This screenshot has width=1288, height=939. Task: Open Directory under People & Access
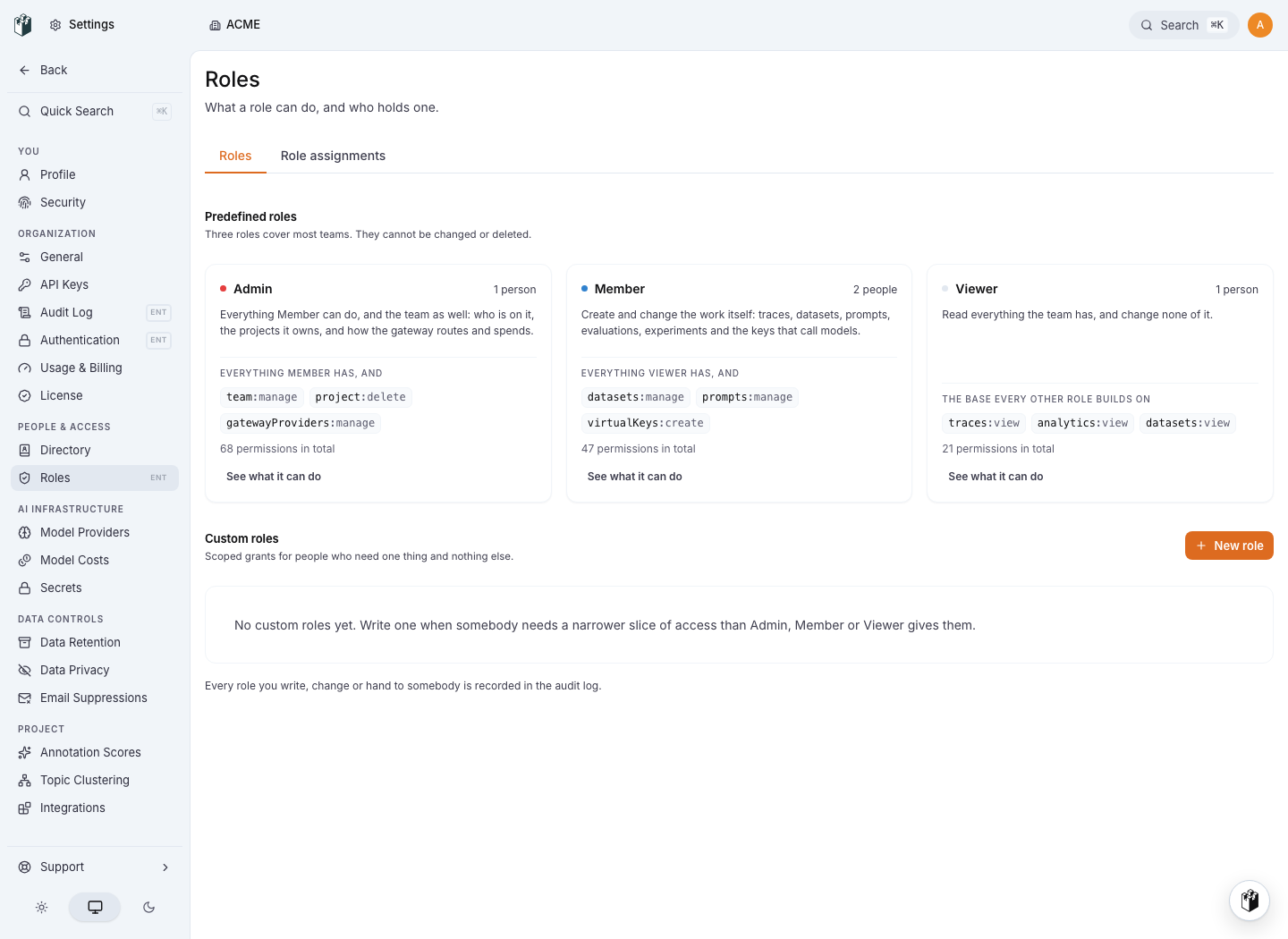click(x=95, y=450)
